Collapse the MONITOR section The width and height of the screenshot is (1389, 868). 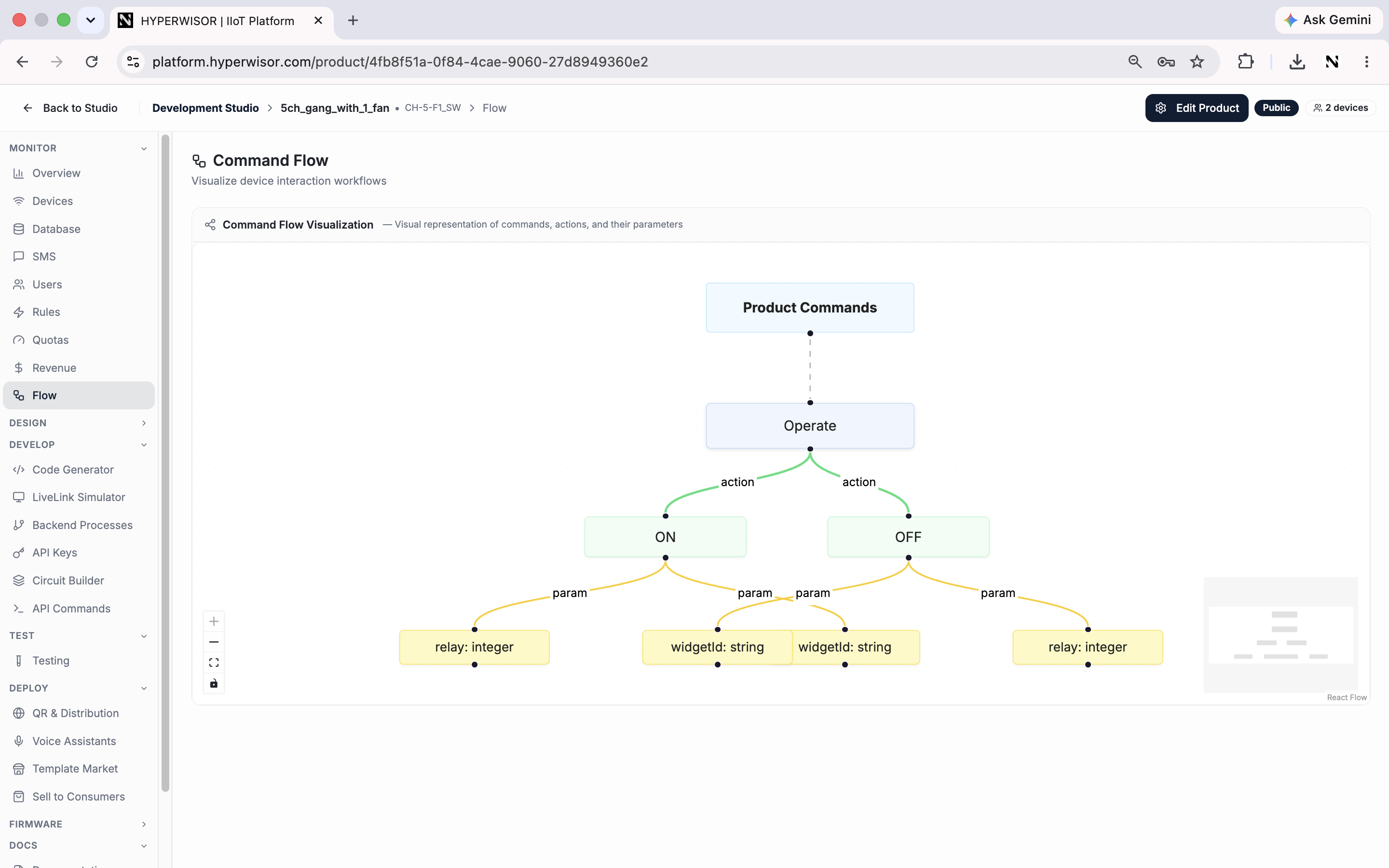click(x=79, y=148)
